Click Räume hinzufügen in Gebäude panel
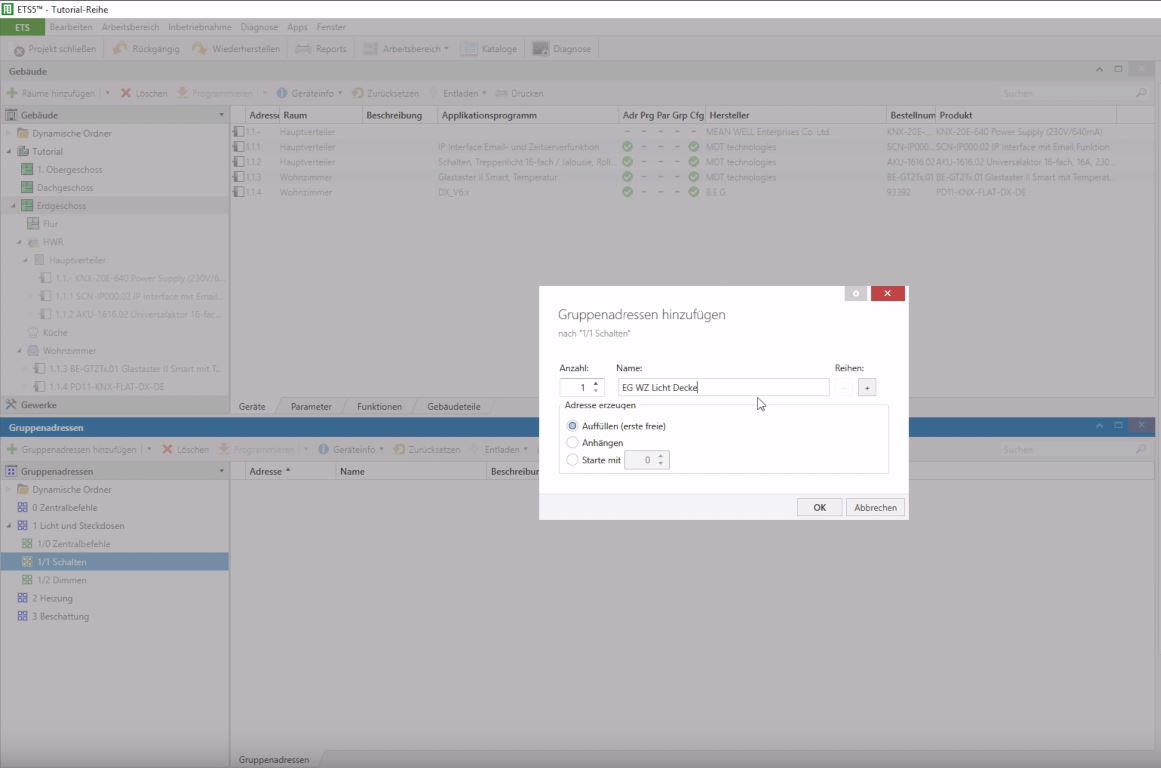This screenshot has width=1161, height=768. coord(51,93)
